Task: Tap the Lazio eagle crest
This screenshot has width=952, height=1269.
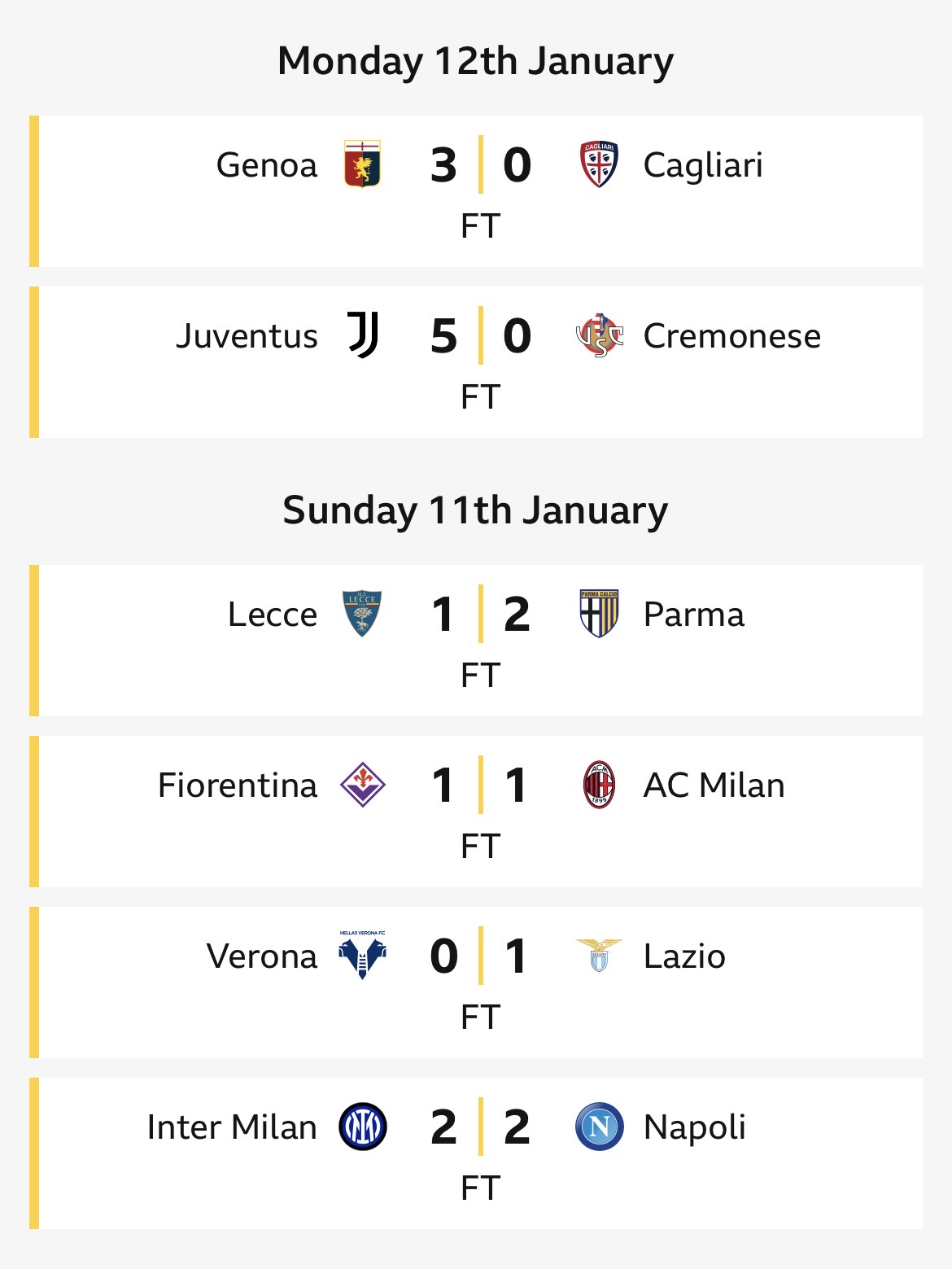Action: click(599, 956)
